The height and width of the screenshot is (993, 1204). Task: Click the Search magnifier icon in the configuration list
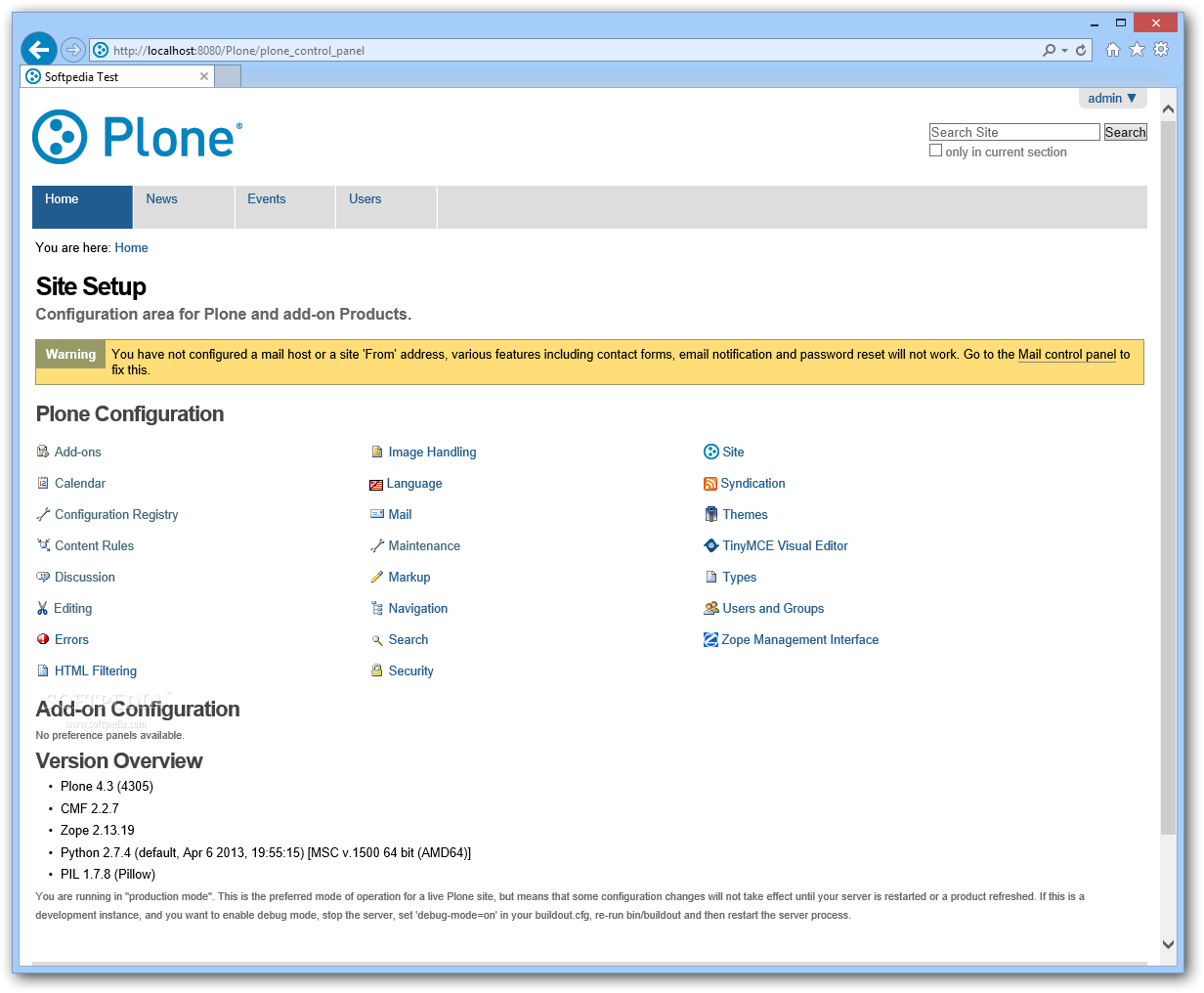(377, 640)
